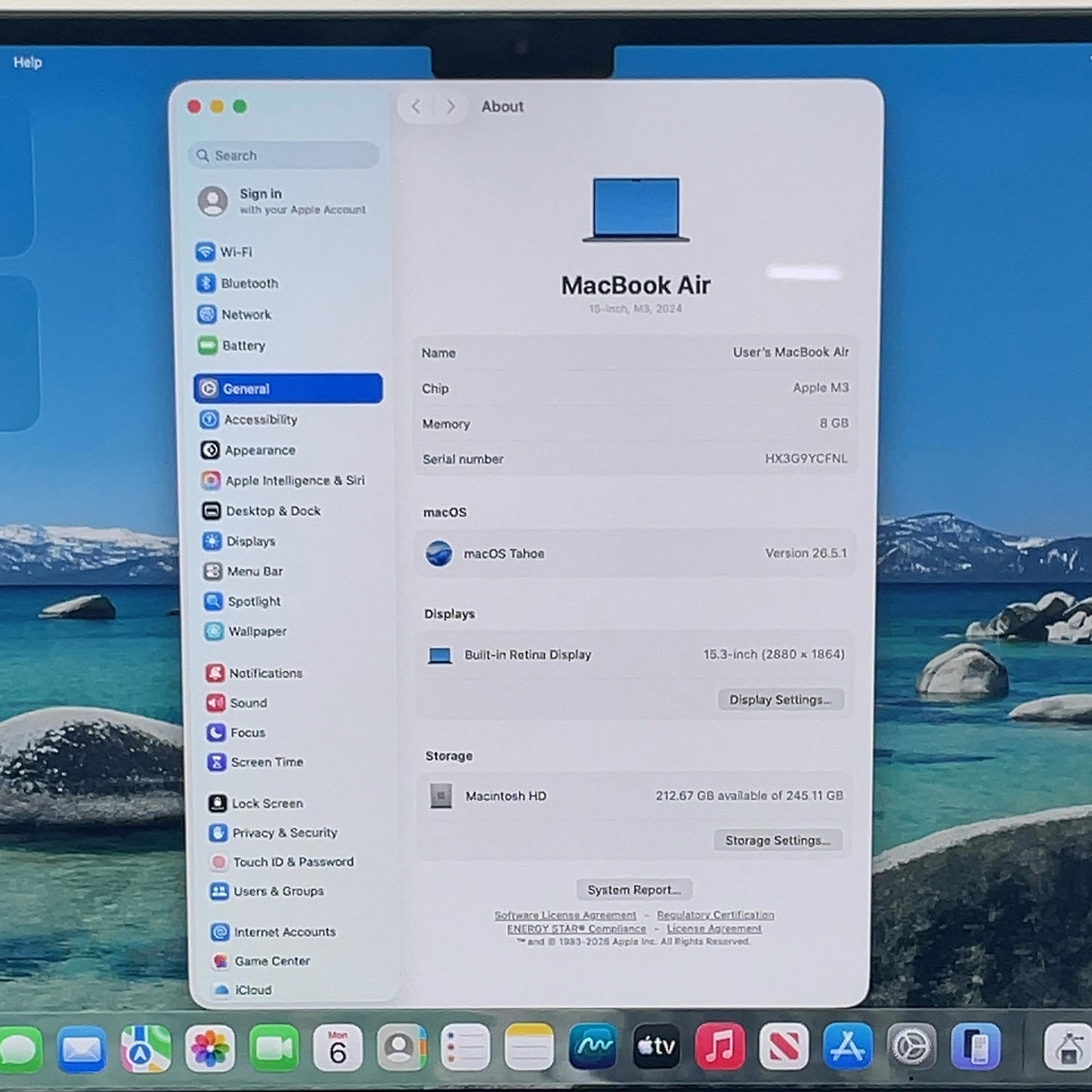Open Users & Groups settings
The width and height of the screenshot is (1092, 1092).
[268, 892]
